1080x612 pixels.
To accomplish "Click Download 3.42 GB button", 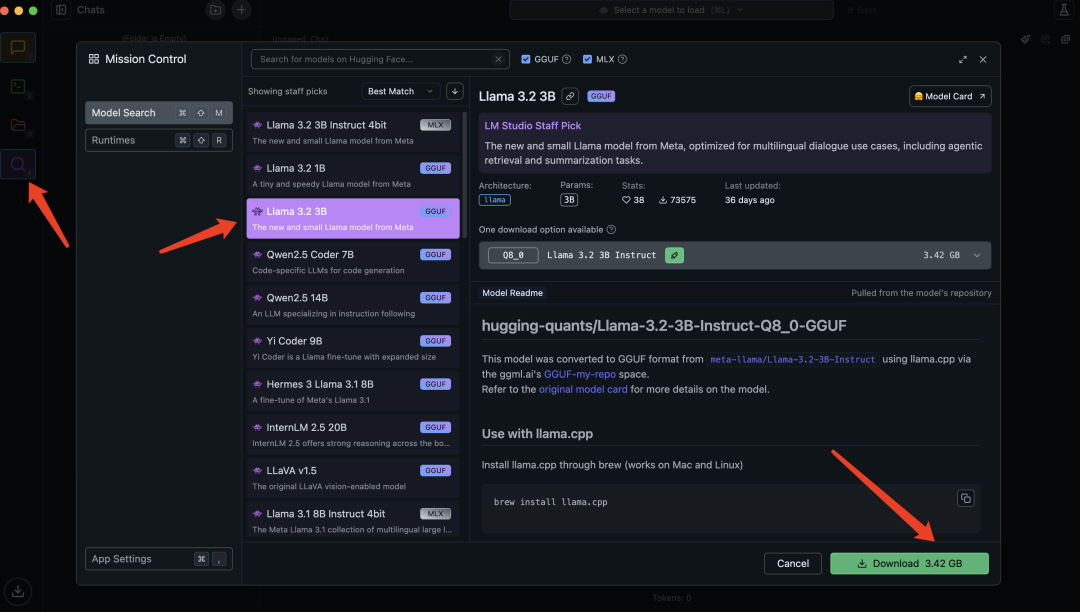I will pos(909,563).
